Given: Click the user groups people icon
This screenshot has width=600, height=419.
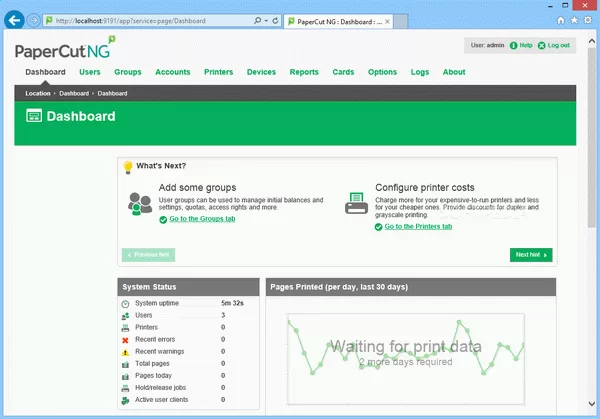Looking at the screenshot, I should pyautogui.click(x=140, y=204).
